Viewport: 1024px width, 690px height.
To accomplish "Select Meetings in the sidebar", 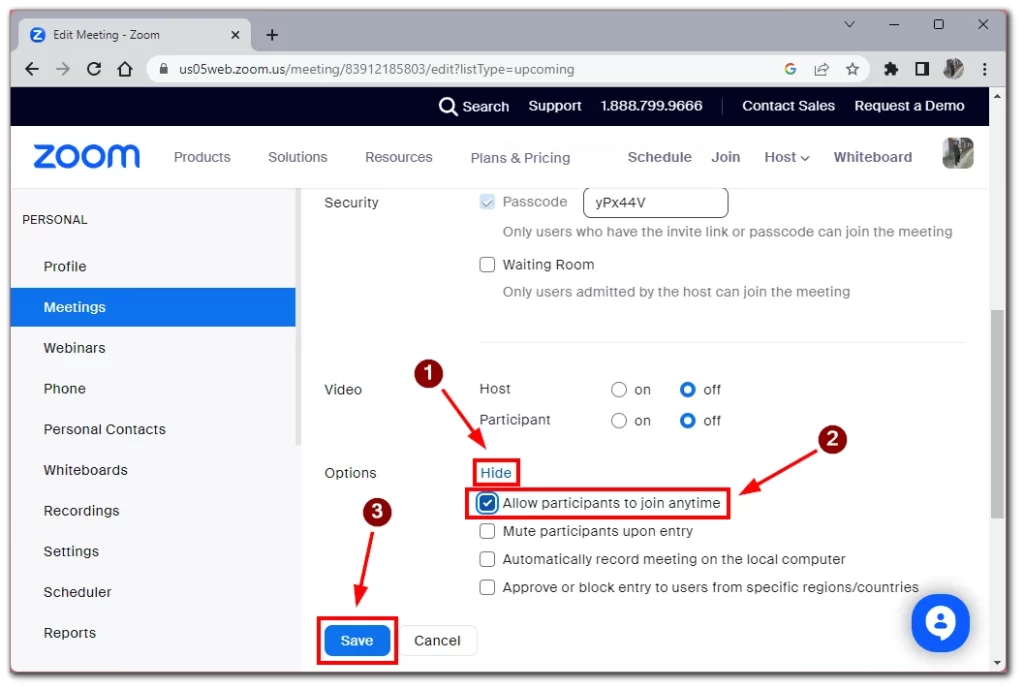I will pyautogui.click(x=153, y=307).
